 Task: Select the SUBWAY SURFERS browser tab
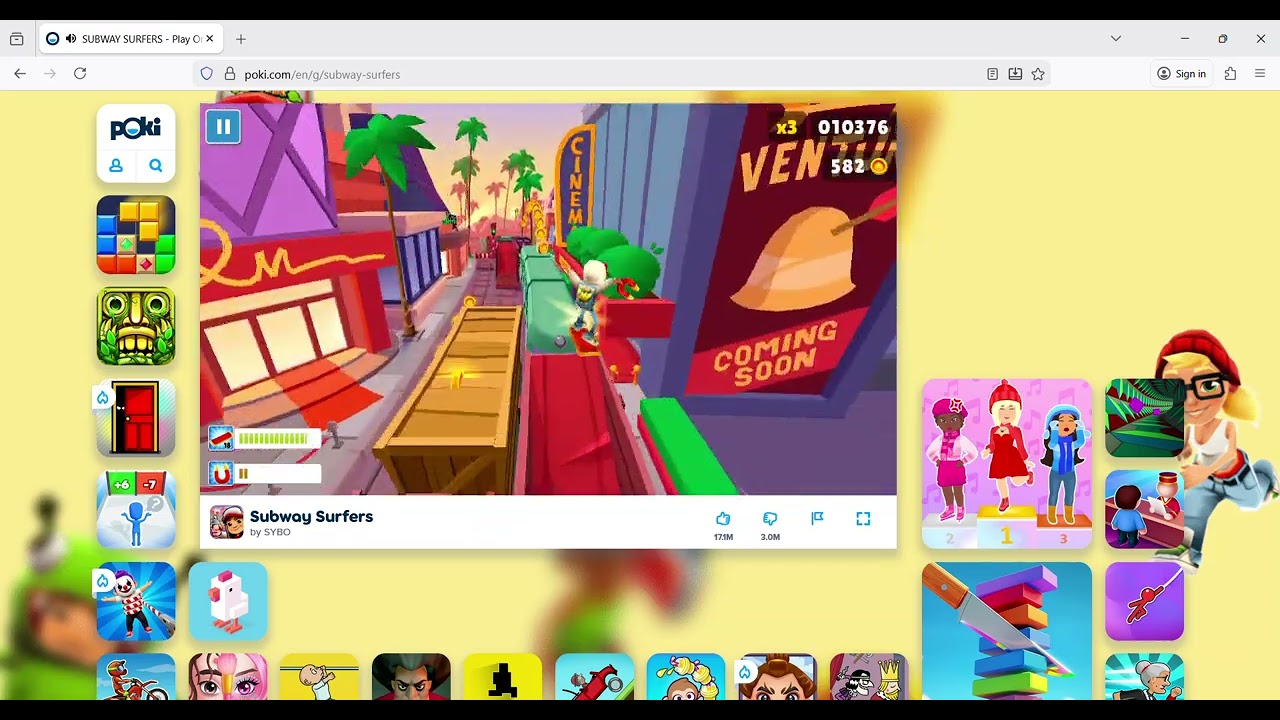pyautogui.click(x=131, y=39)
